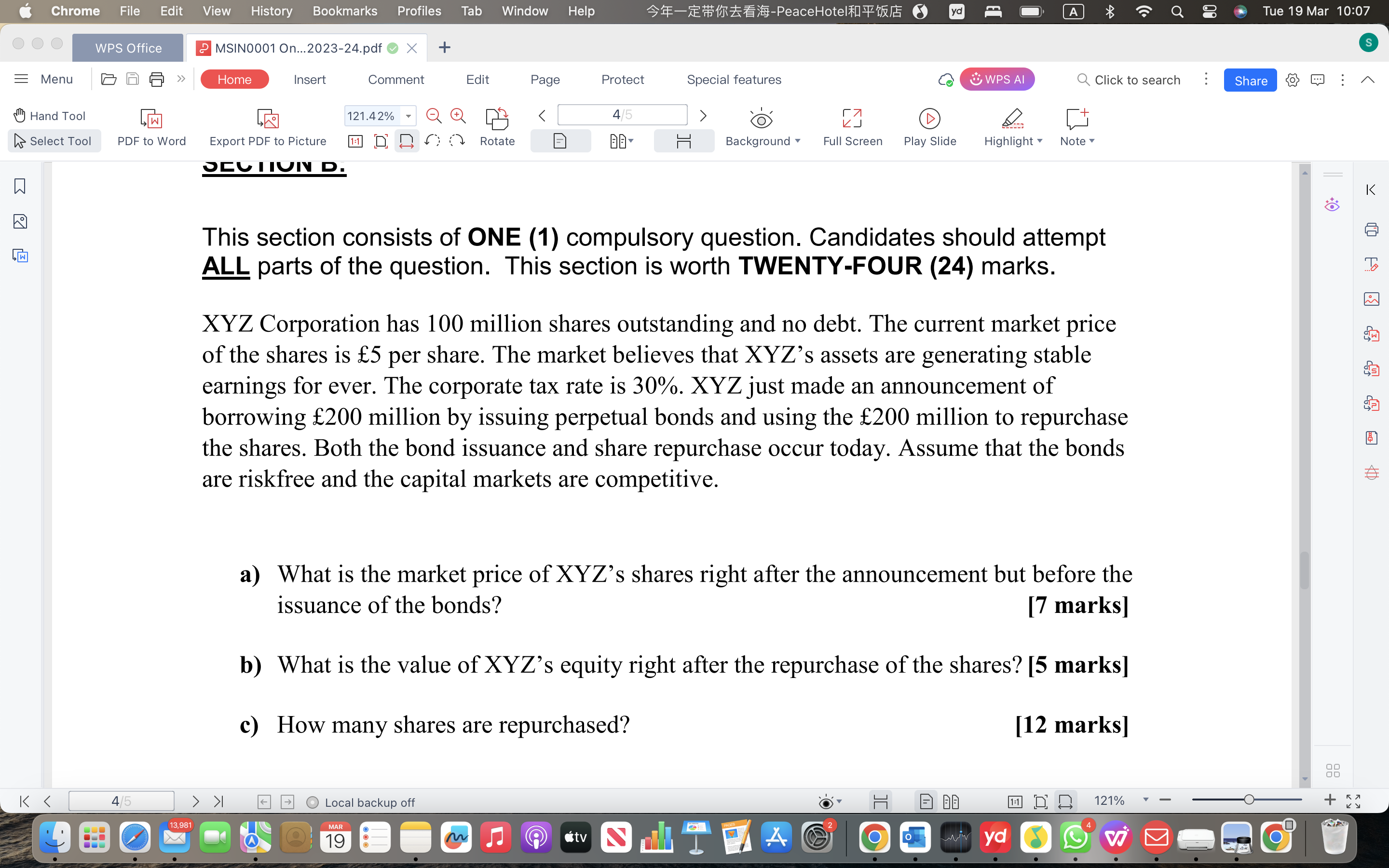The image size is (1389, 868).
Task: Rotate page counterclockwise
Action: click(432, 141)
